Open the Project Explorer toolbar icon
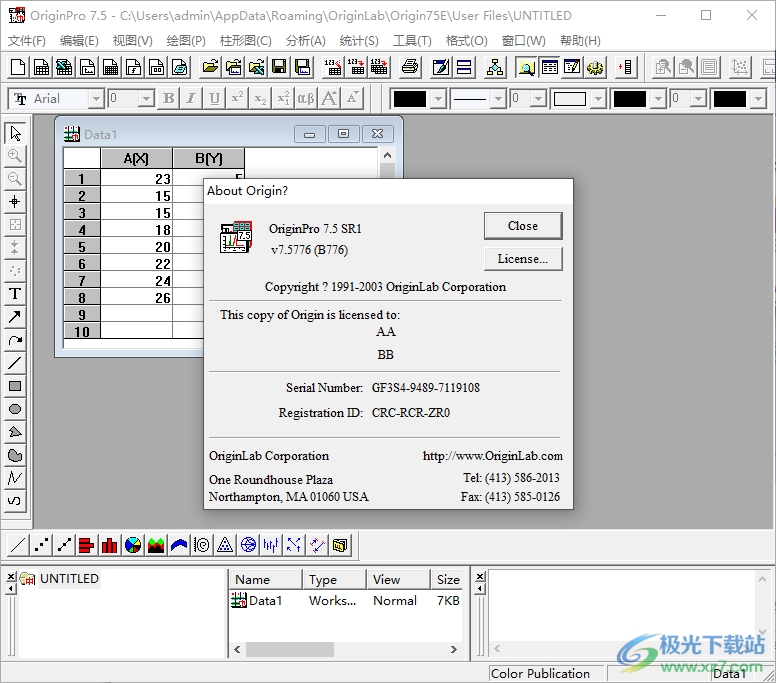 (x=526, y=67)
